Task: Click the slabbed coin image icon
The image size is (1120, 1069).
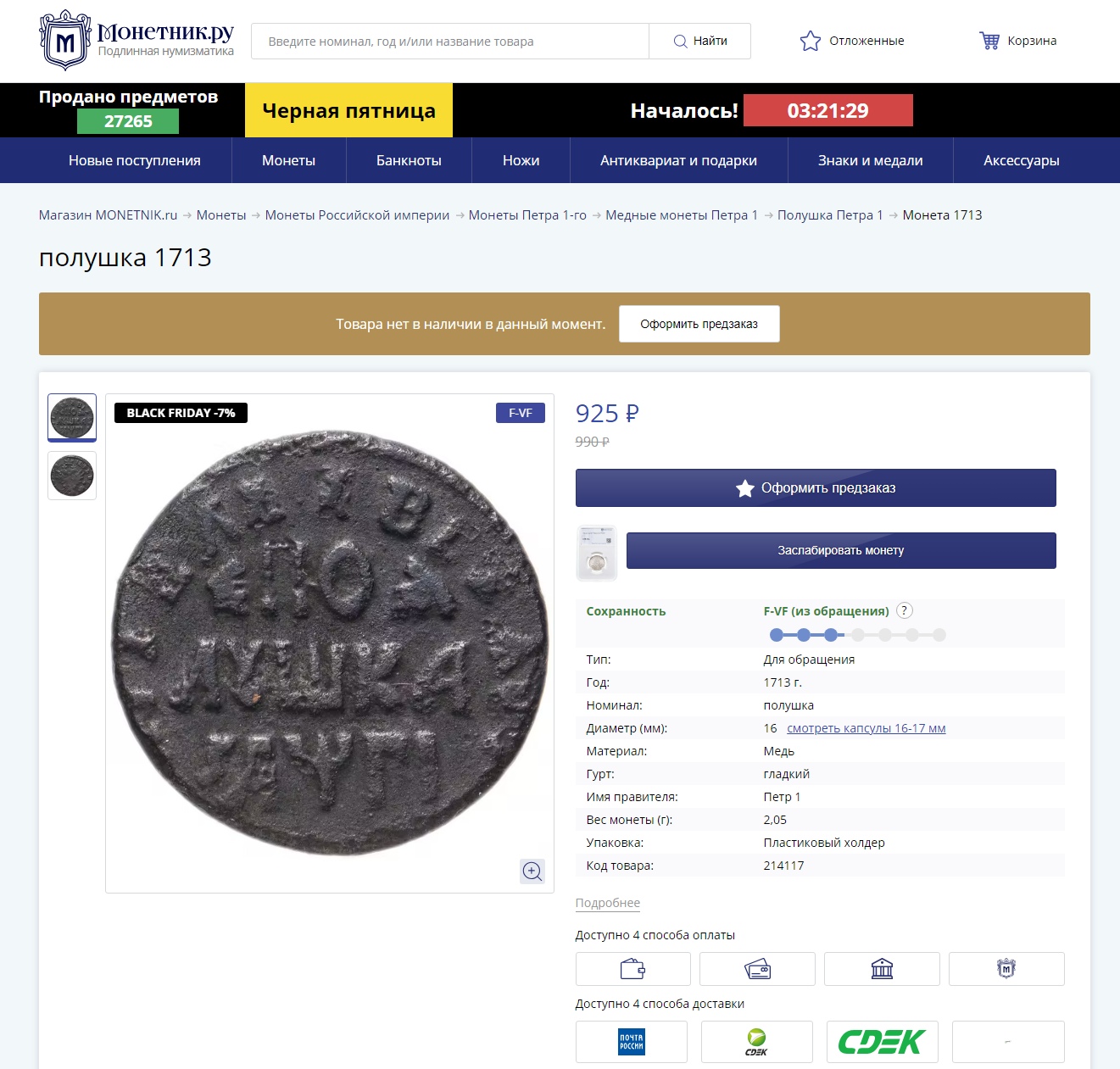Action: point(597,552)
